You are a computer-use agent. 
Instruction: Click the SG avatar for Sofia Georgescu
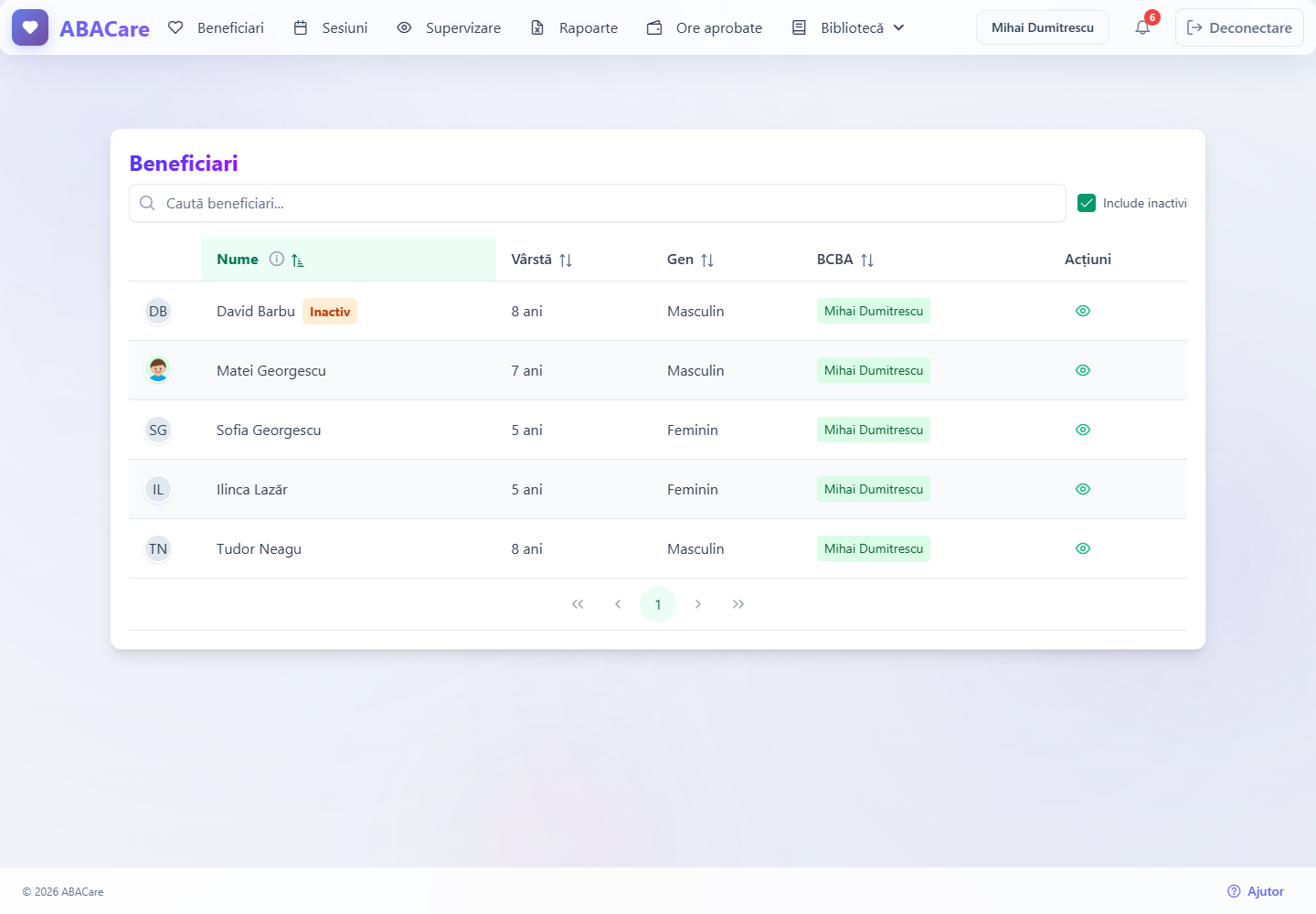[x=158, y=430]
